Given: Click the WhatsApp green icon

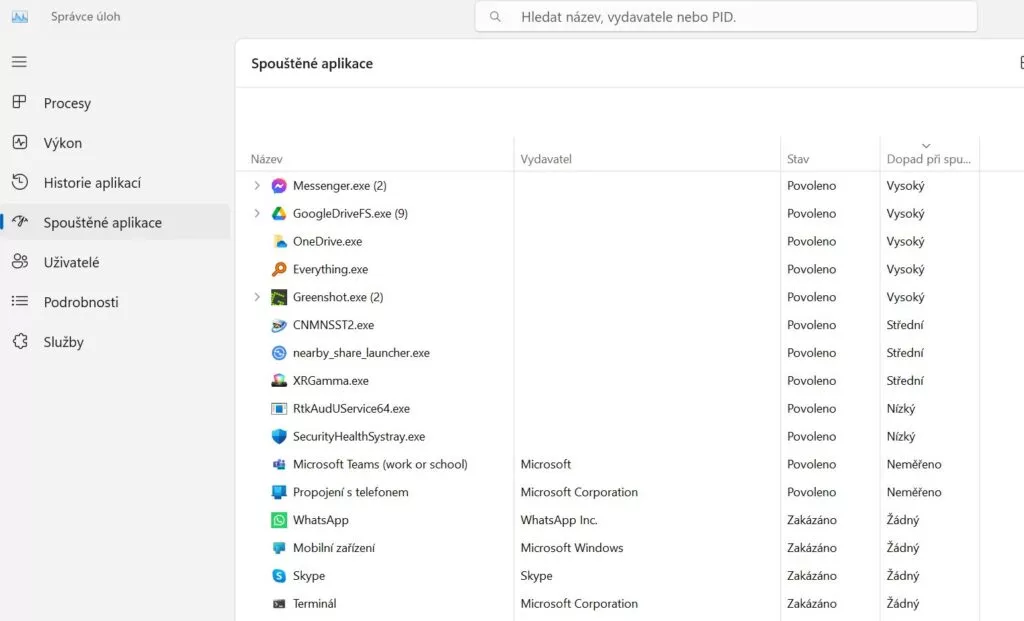Looking at the screenshot, I should [x=279, y=520].
